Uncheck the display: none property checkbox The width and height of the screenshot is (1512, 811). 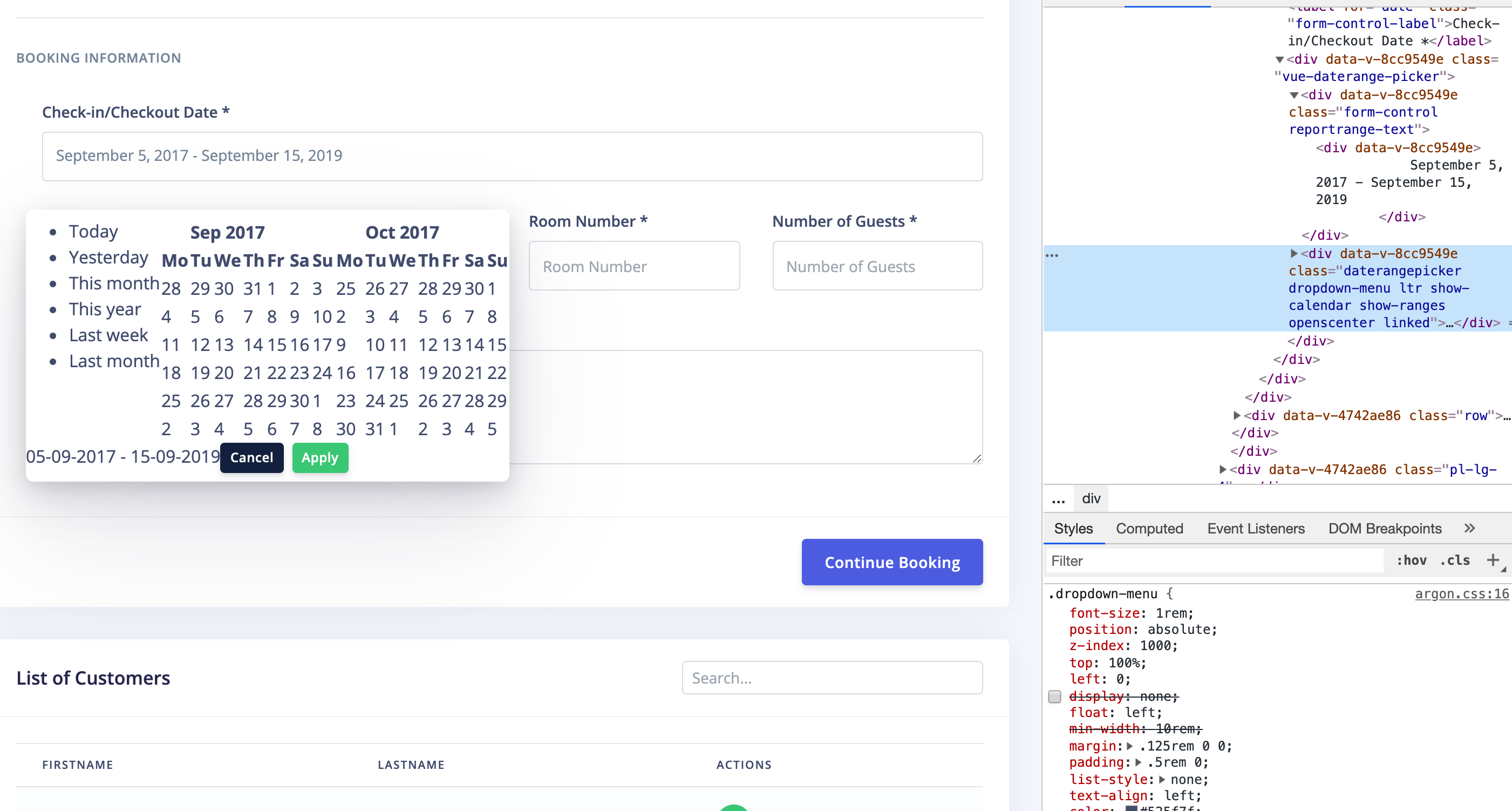[1055, 698]
